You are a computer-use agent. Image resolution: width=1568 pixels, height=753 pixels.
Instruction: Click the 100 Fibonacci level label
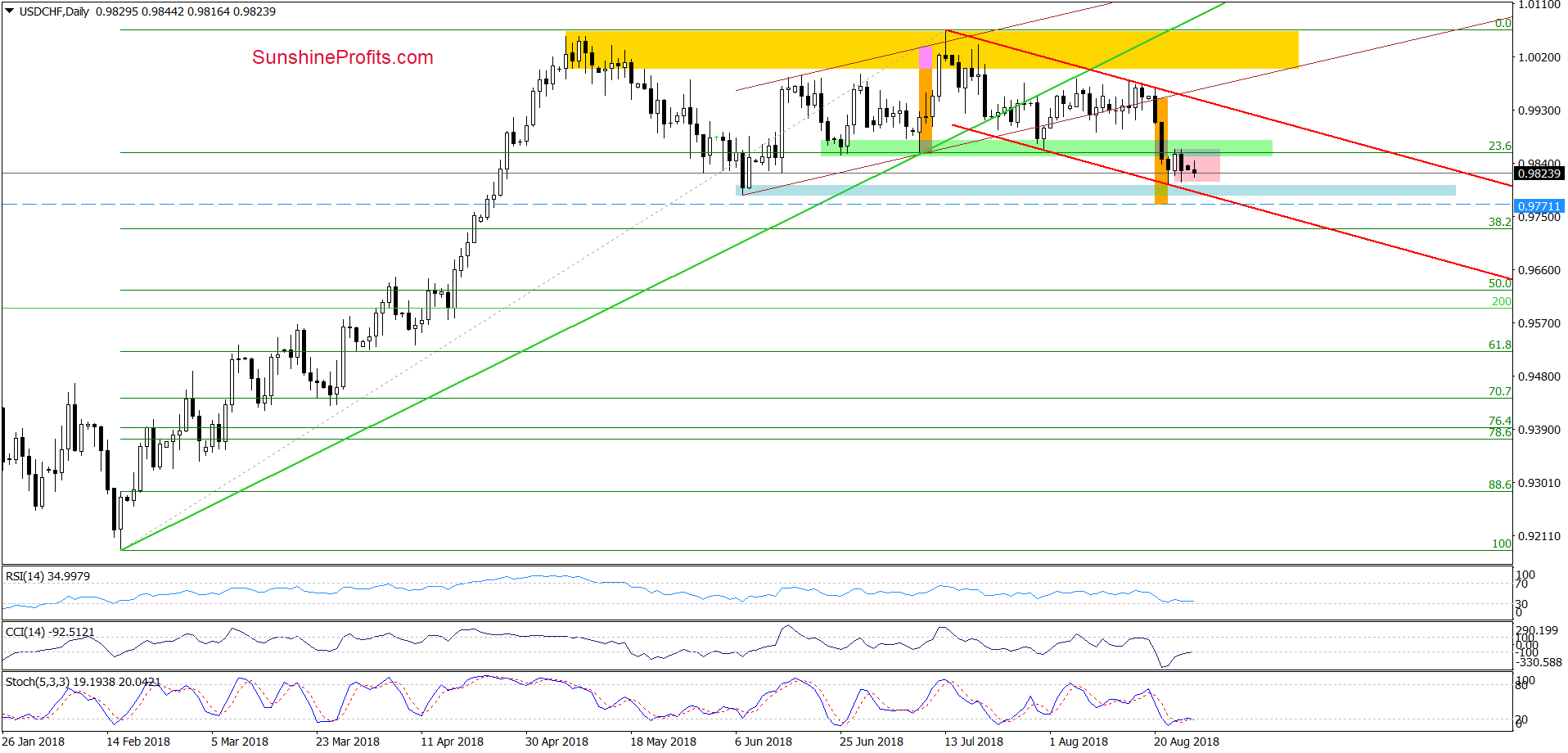tap(1502, 543)
